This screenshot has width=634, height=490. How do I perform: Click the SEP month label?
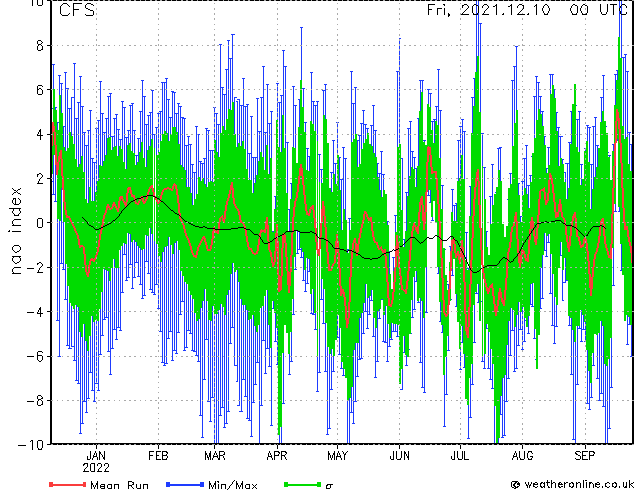585,456
